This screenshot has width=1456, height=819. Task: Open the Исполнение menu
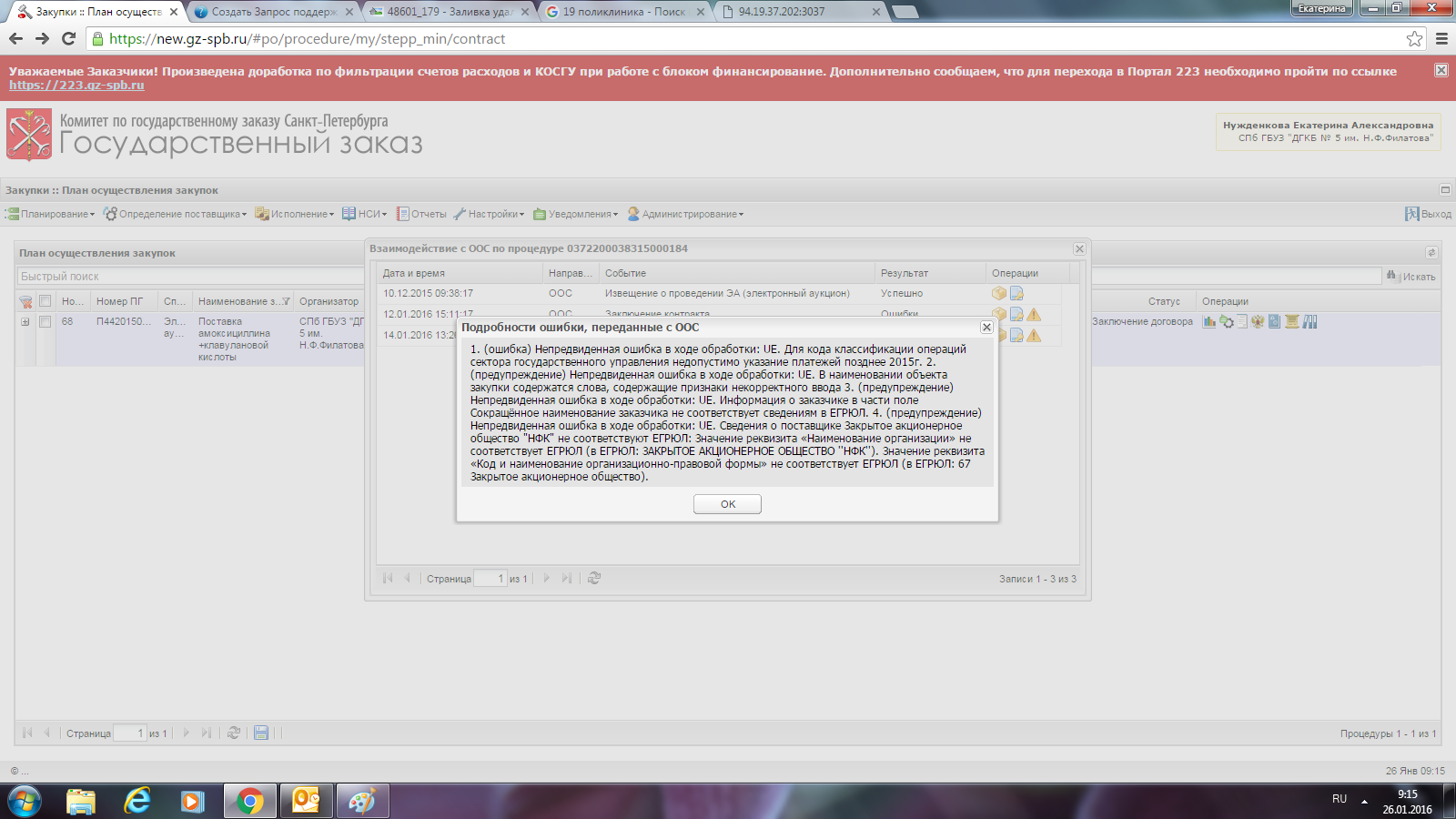pos(295,214)
